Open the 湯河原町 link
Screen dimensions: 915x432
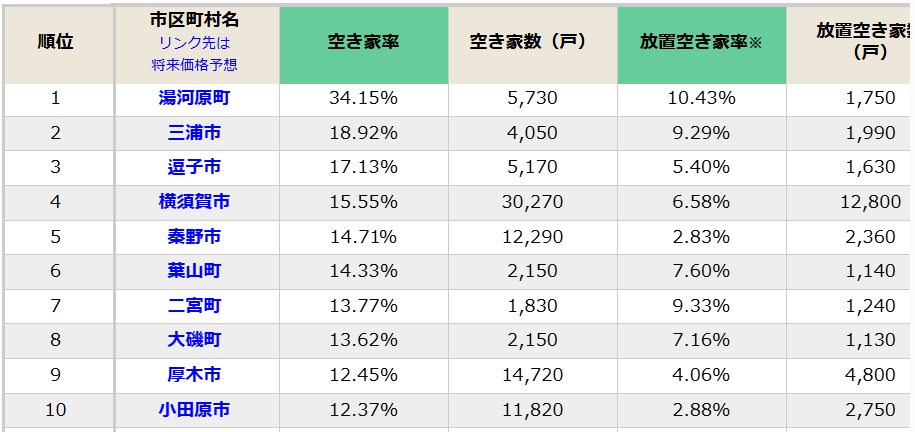pos(194,98)
